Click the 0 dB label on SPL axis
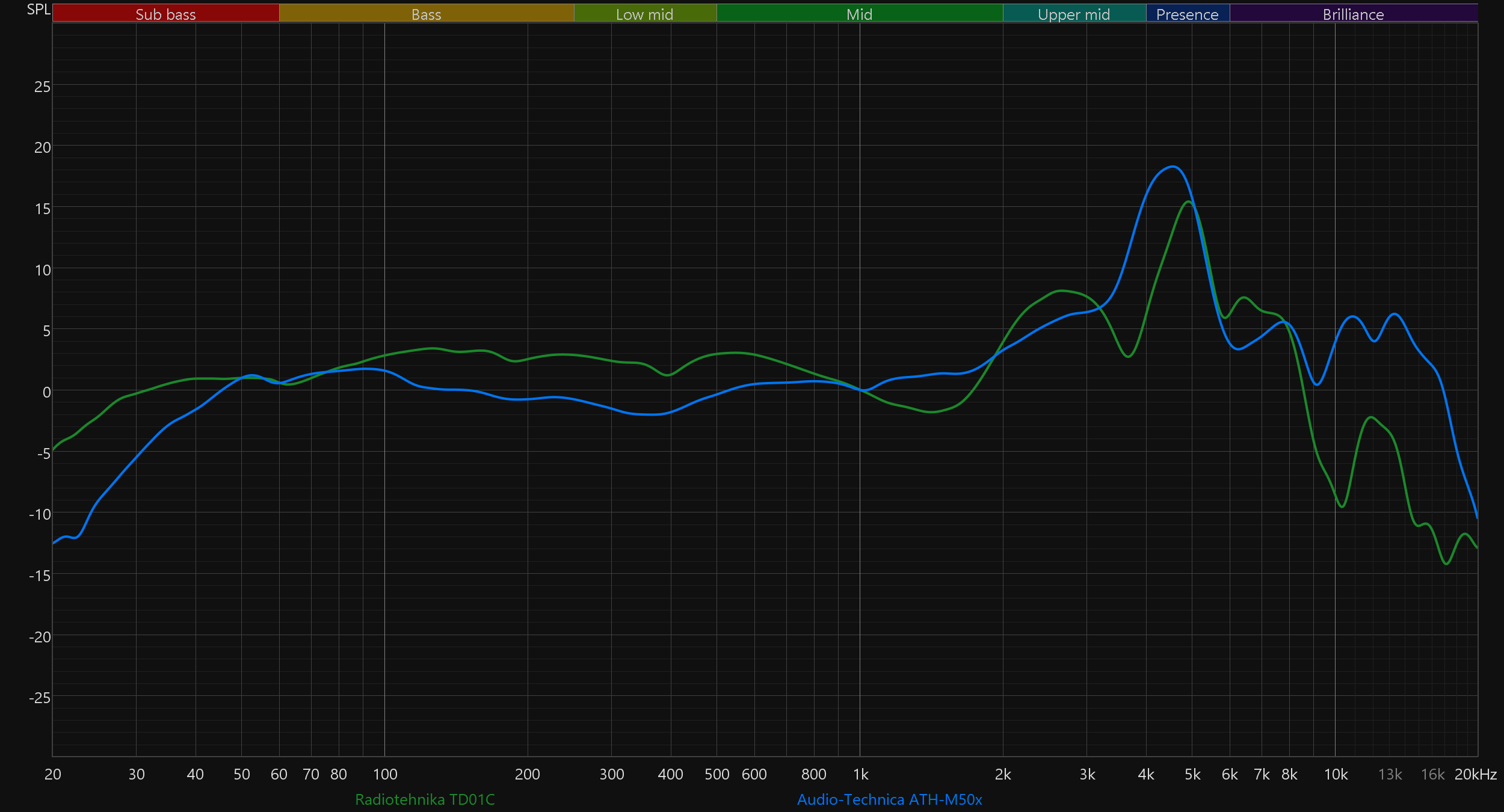Screen dimensions: 1504x812 (x=46, y=393)
